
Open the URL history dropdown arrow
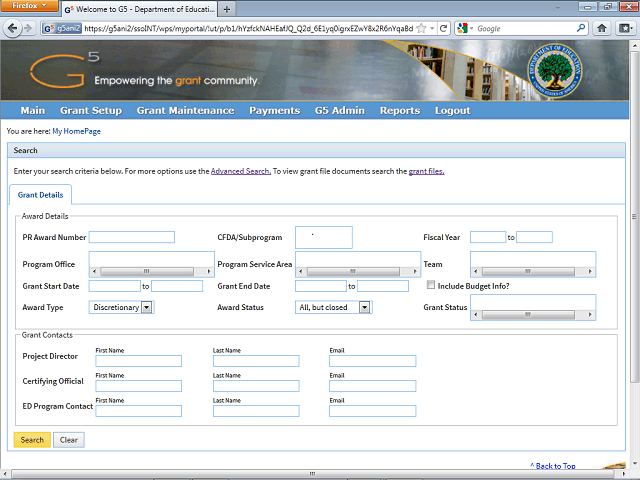point(432,29)
